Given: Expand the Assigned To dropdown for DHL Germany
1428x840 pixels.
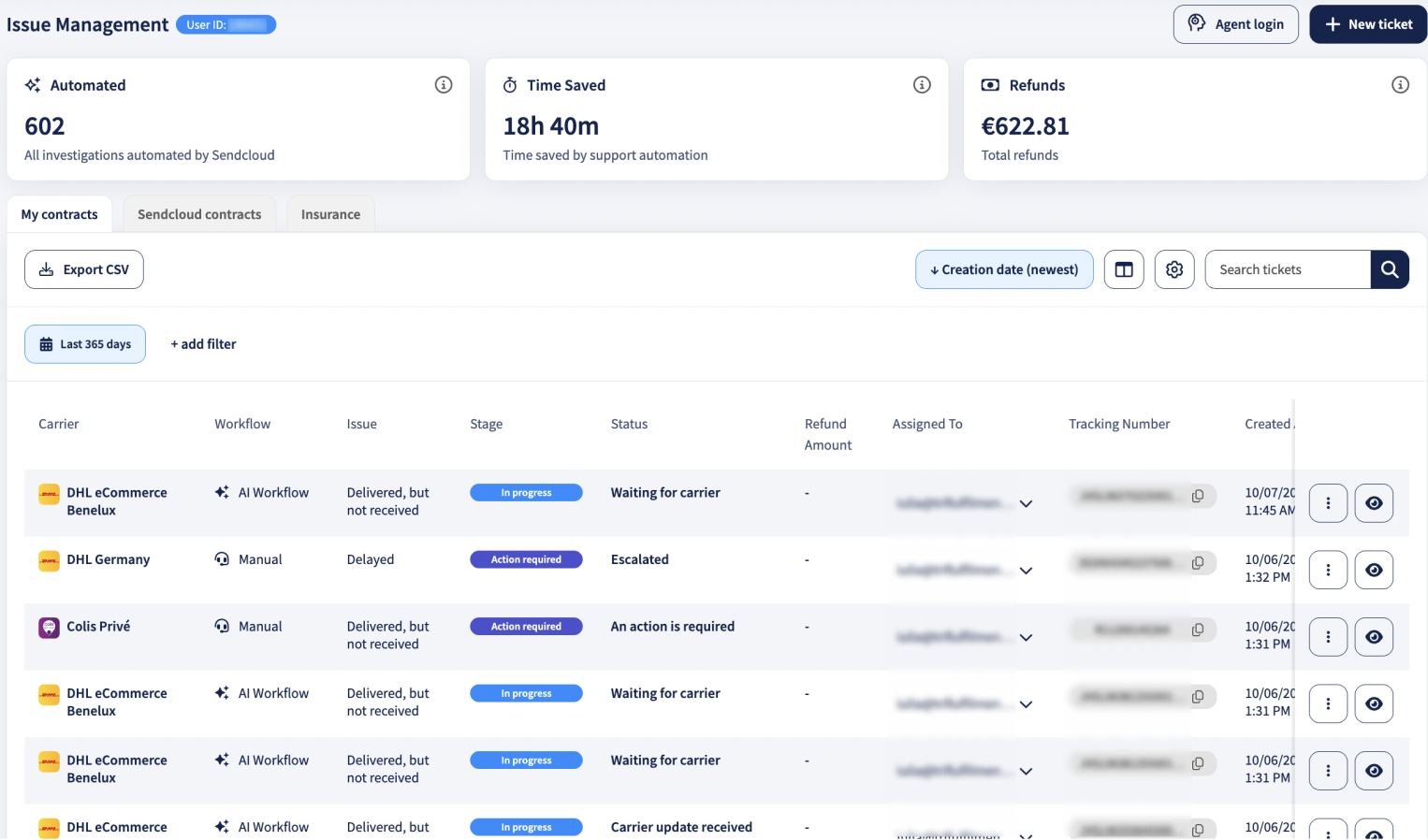Looking at the screenshot, I should click(1026, 571).
